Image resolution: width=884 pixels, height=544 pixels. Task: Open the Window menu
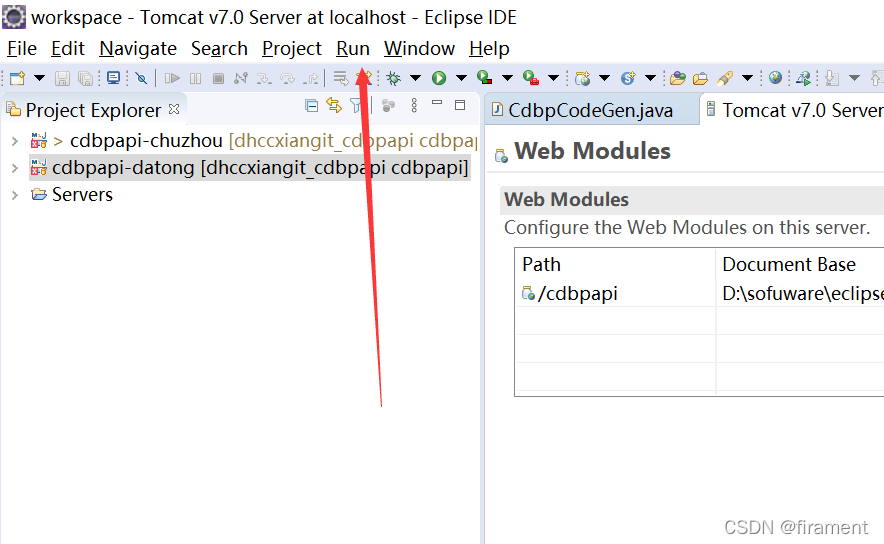[419, 48]
